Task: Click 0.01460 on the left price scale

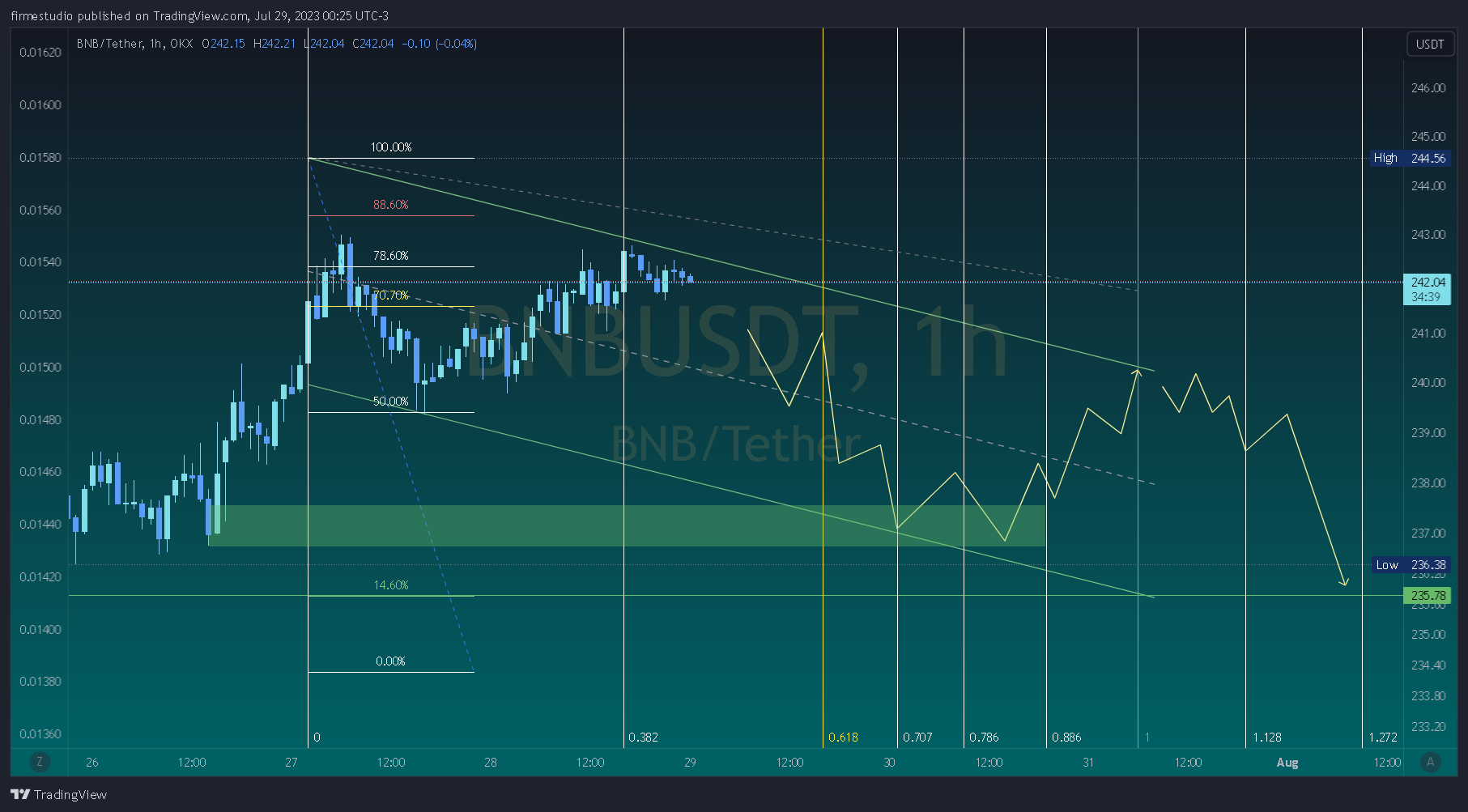Action: coord(40,472)
